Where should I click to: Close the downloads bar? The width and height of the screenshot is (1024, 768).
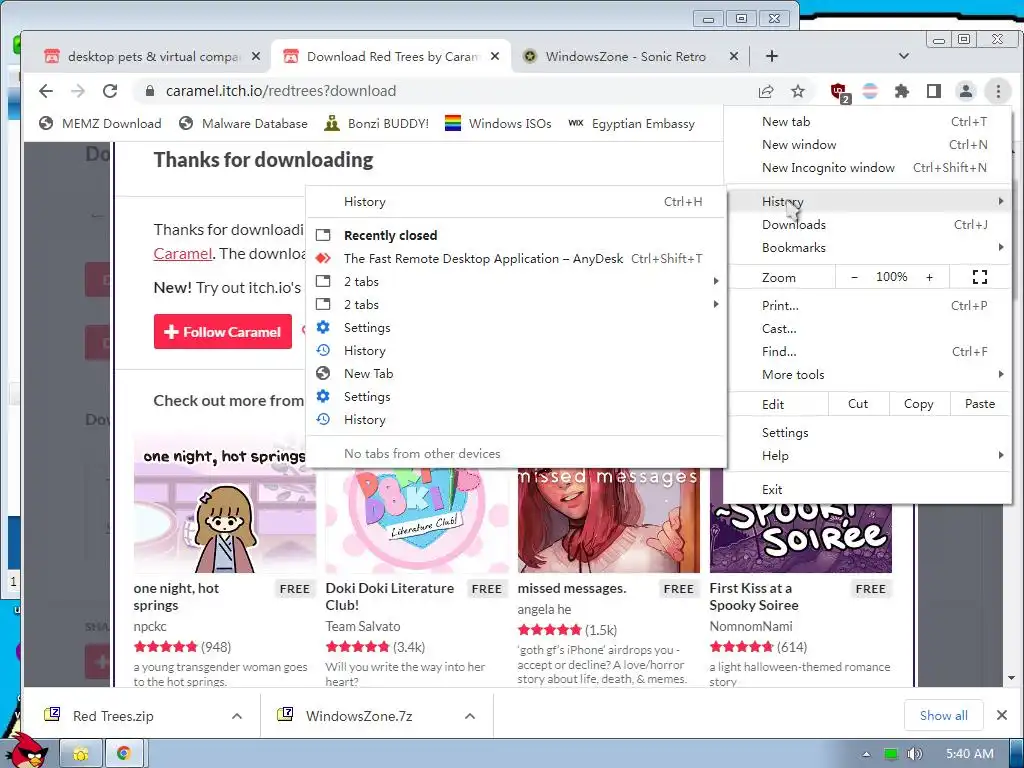(1001, 715)
